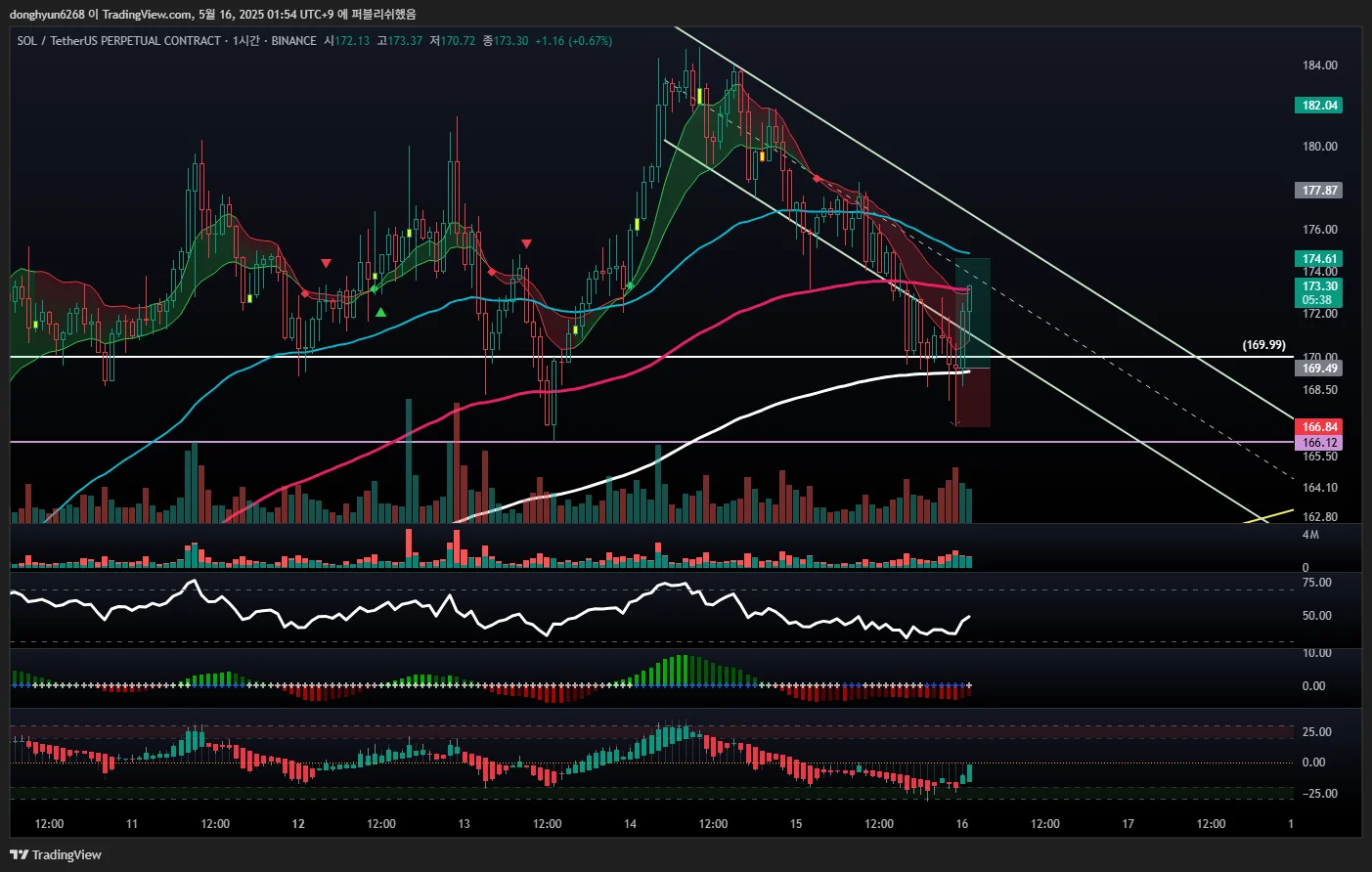Select the purple 166.12 price label
This screenshot has width=1372, height=872.
[x=1319, y=443]
